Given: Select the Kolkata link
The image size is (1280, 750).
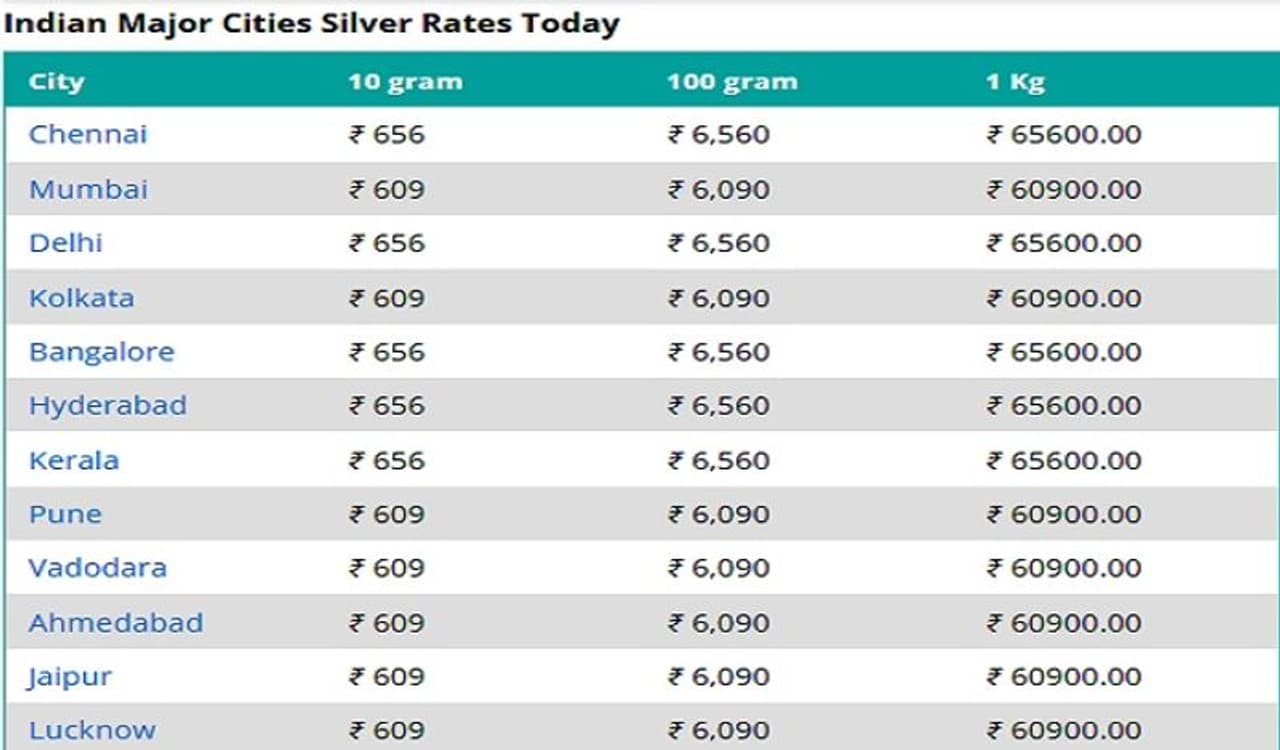Looking at the screenshot, I should click(81, 298).
